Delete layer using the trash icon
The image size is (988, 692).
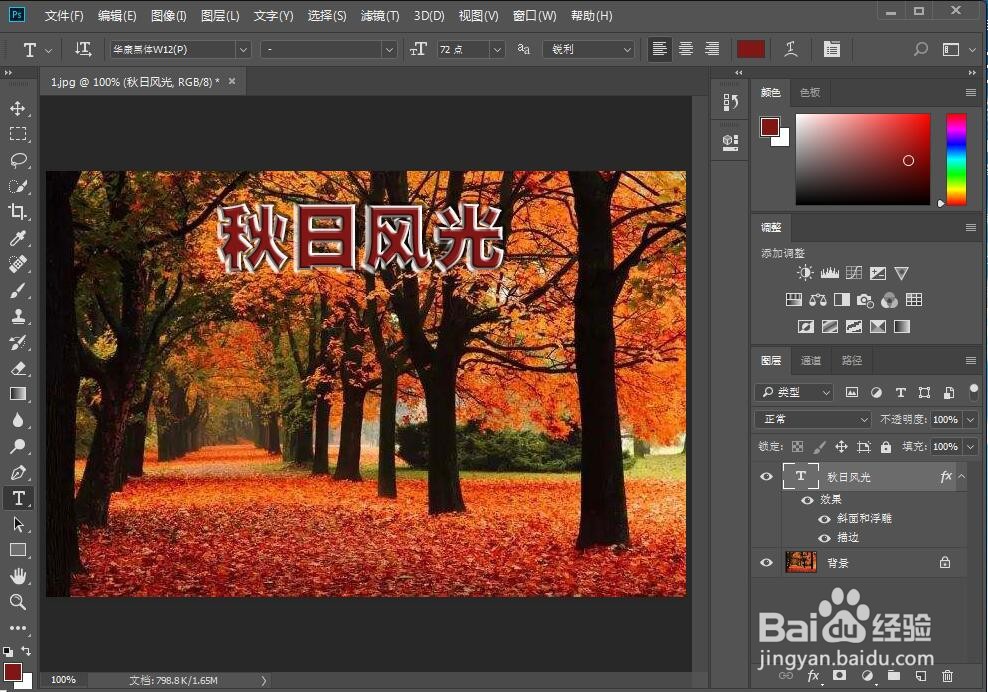[x=947, y=677]
